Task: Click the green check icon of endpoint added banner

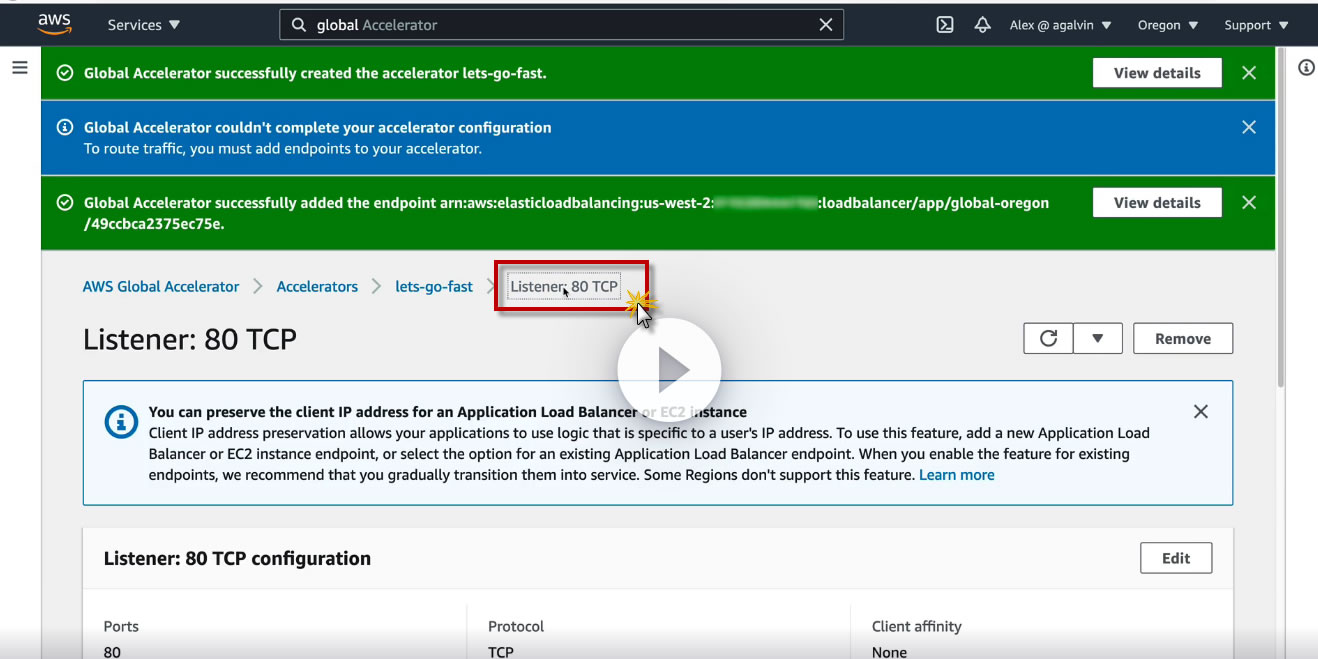Action: pos(65,202)
